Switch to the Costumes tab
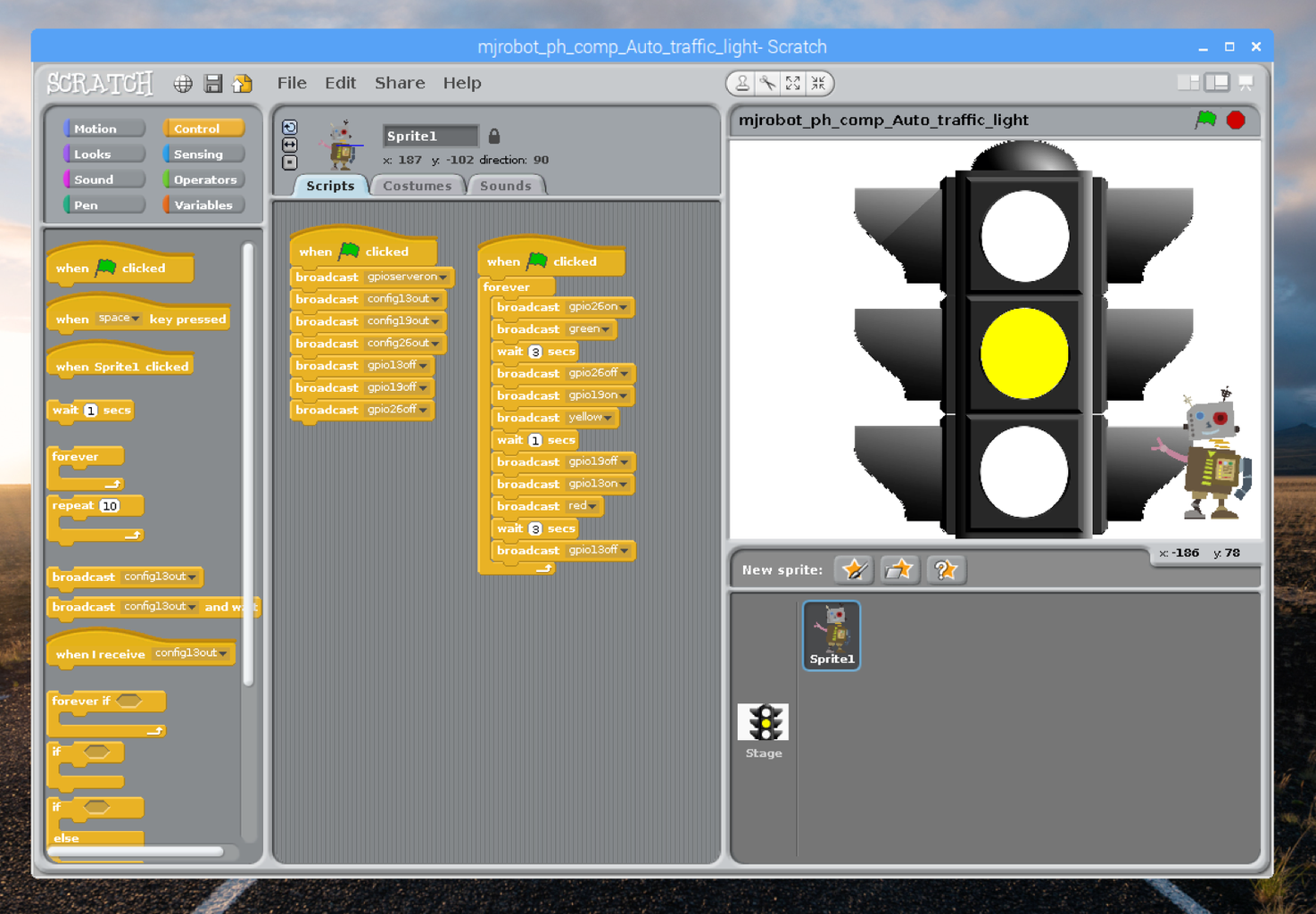 click(418, 185)
